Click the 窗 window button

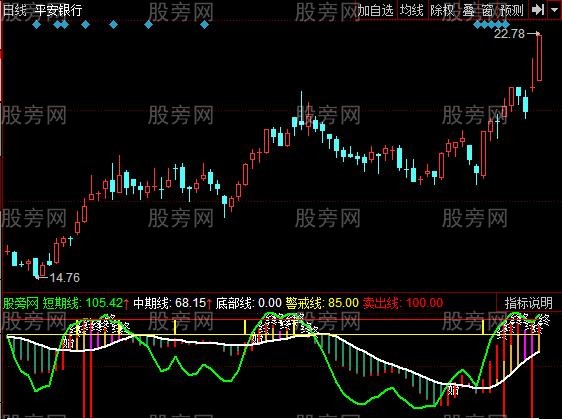[x=487, y=10]
